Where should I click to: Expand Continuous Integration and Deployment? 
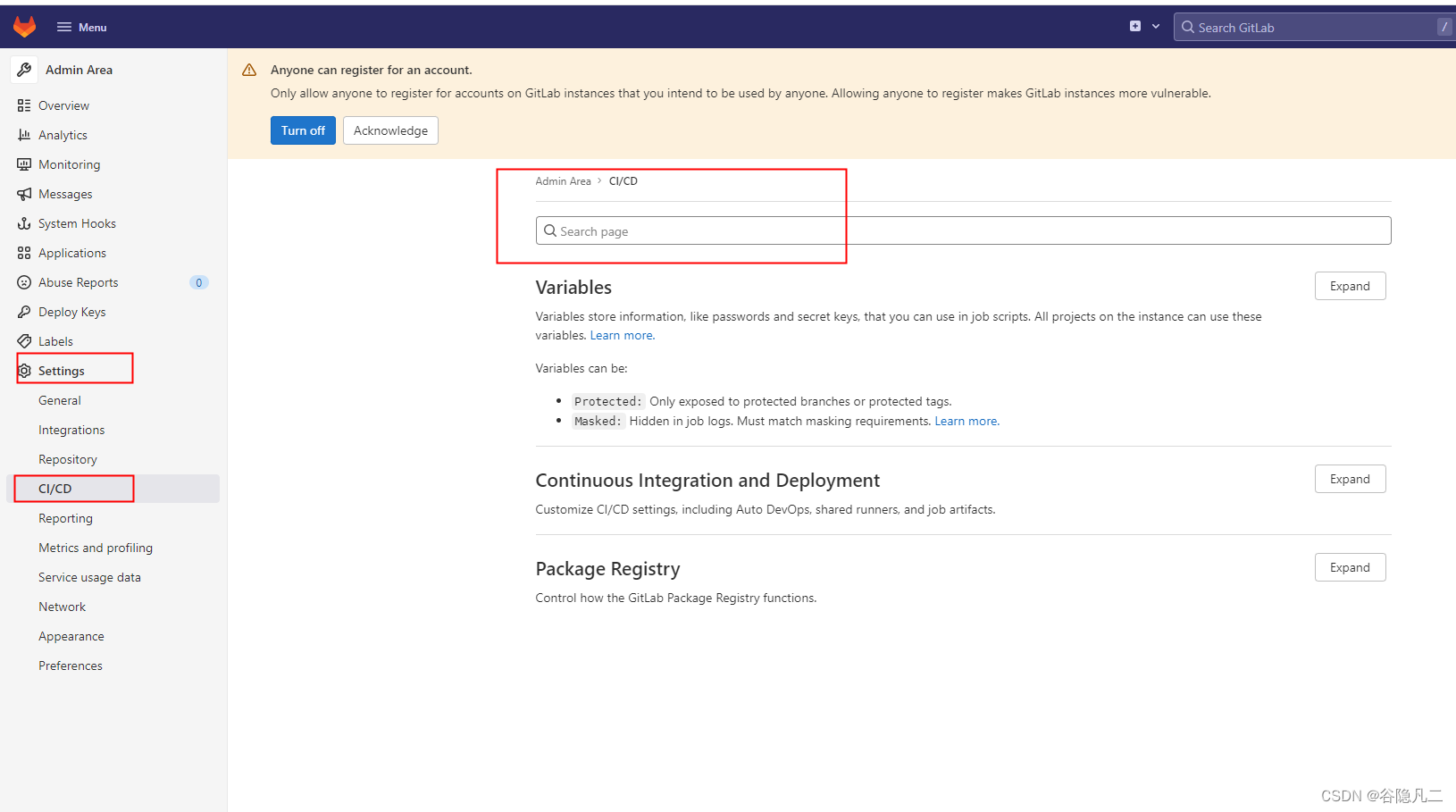pyautogui.click(x=1350, y=479)
